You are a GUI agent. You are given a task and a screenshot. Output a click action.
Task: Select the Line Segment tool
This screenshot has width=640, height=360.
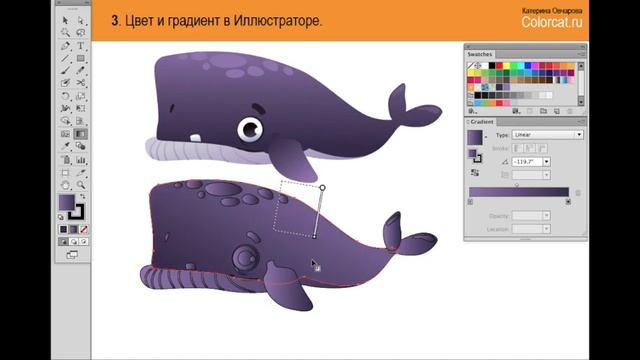pyautogui.click(x=65, y=58)
